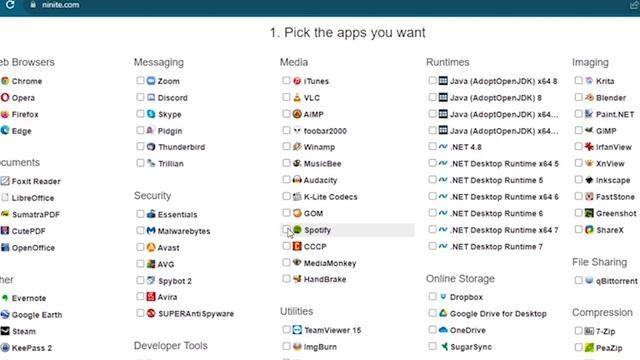640x360 pixels.
Task: Click the Google Earth label
Action: [37, 315]
